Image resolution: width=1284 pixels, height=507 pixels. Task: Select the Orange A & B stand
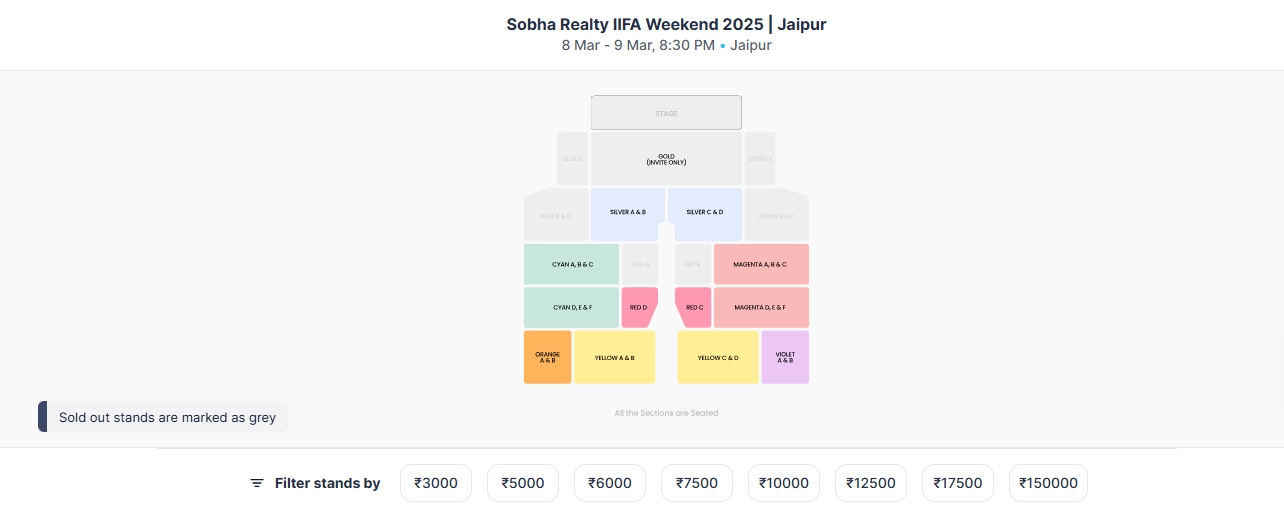(x=547, y=357)
